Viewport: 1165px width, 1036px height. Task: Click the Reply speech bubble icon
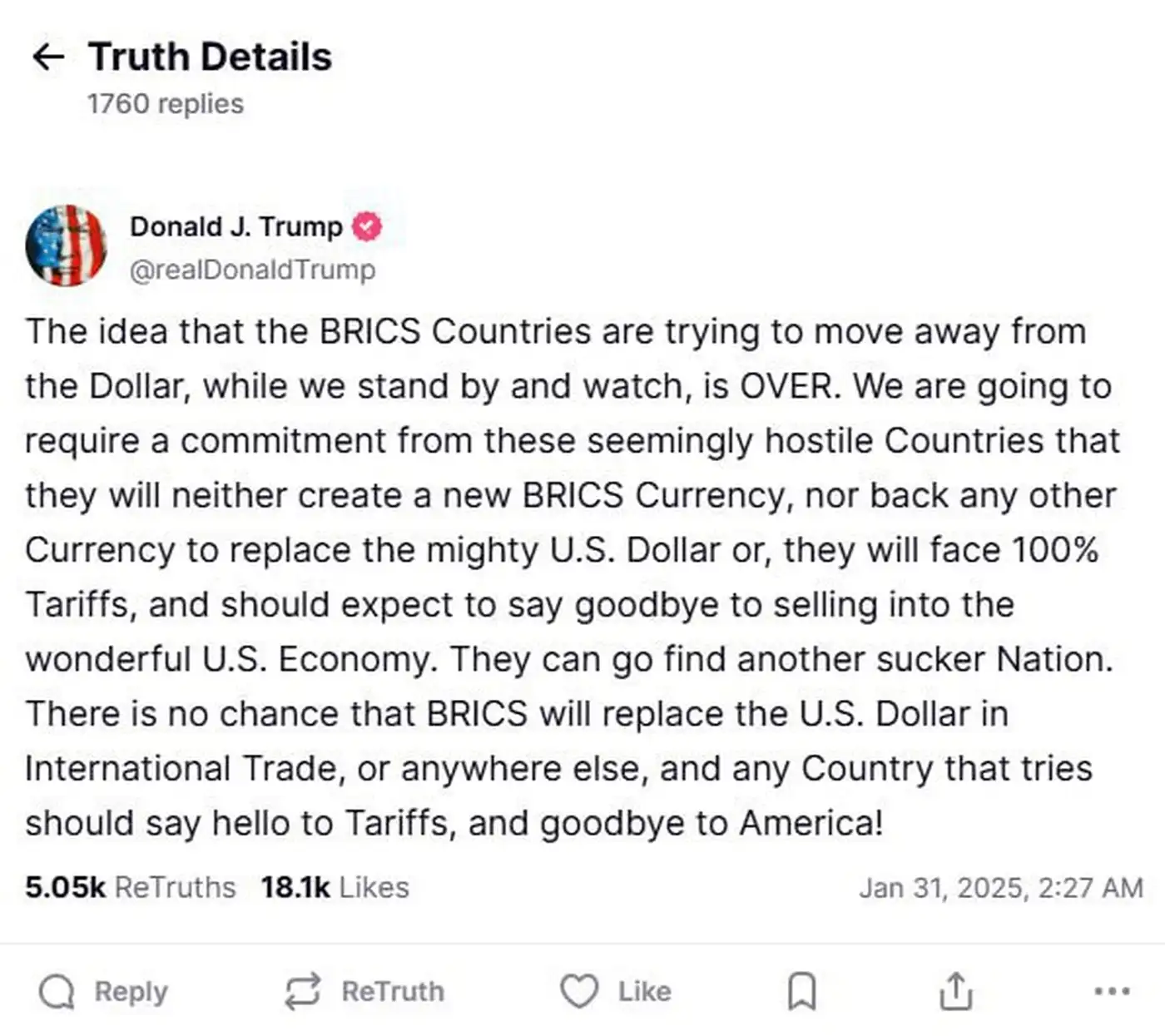[57, 991]
